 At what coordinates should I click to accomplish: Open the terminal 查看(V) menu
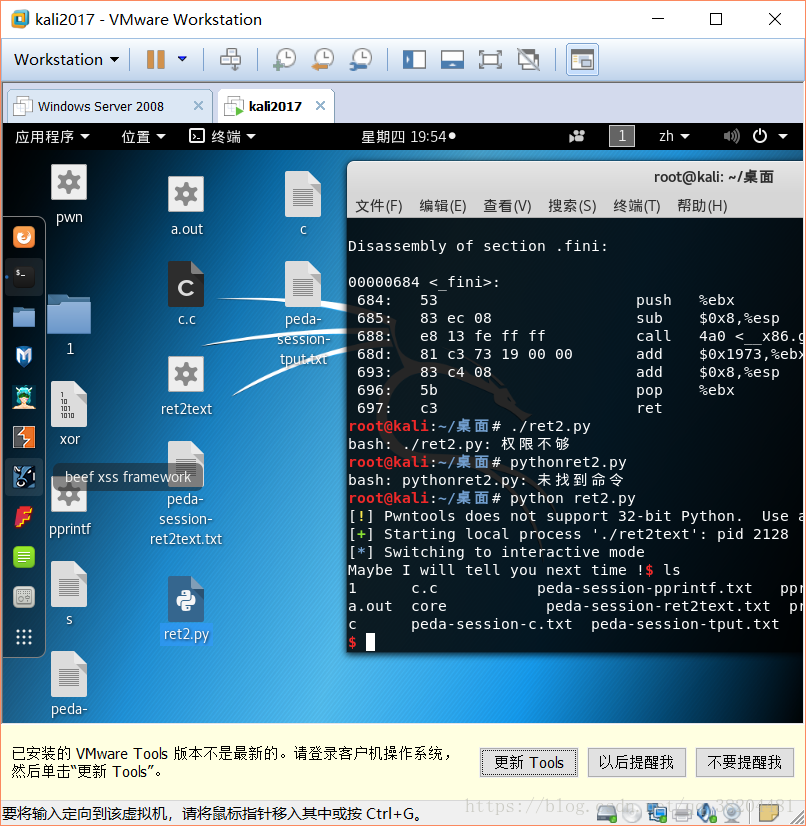tap(507, 206)
